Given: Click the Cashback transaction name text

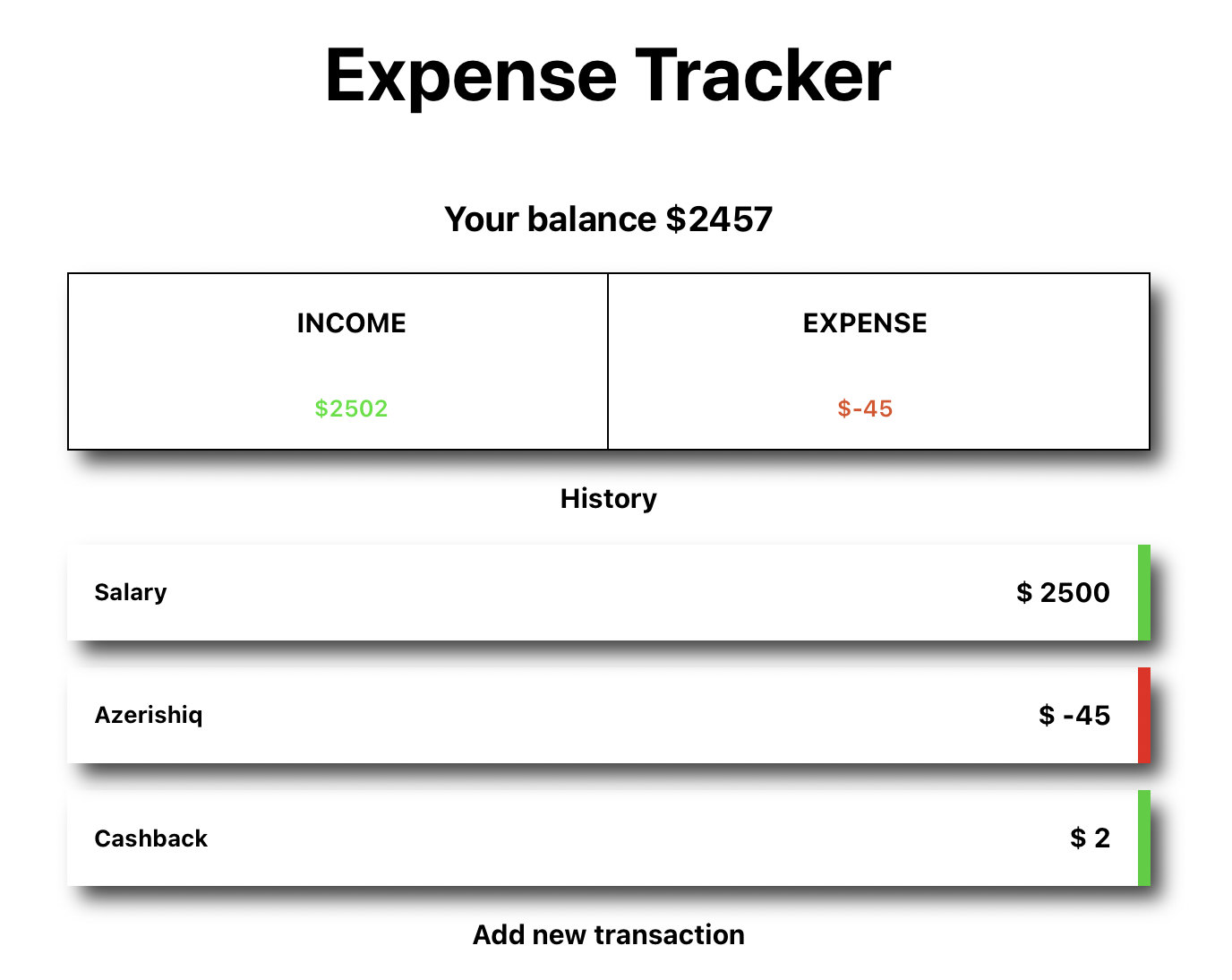Looking at the screenshot, I should 150,838.
